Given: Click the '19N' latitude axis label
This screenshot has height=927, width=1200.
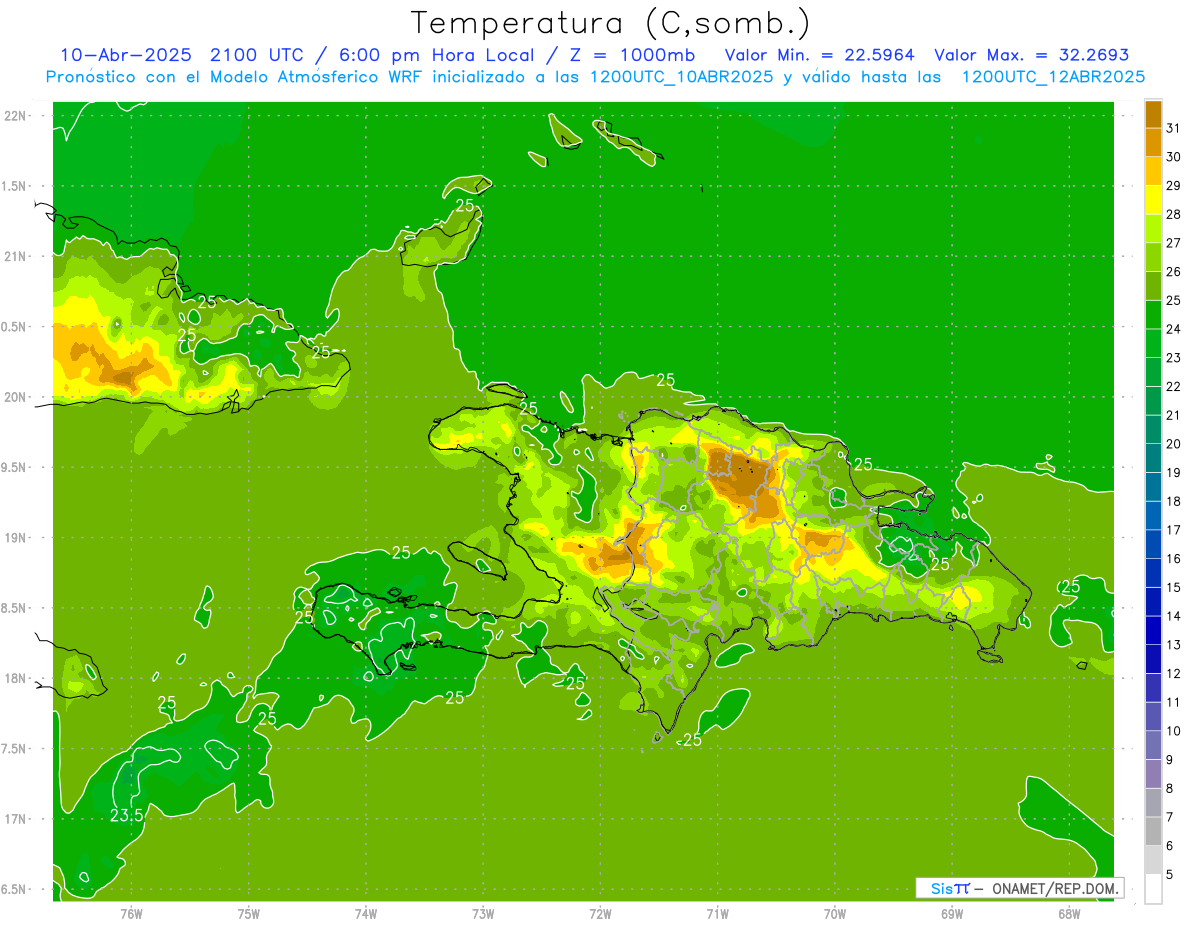Looking at the screenshot, I should coord(16,537).
